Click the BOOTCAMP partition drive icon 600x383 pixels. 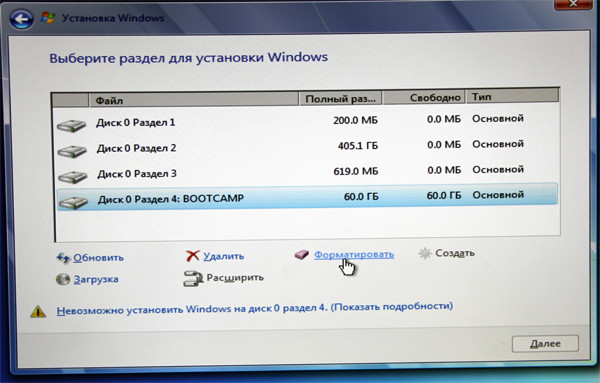74,202
